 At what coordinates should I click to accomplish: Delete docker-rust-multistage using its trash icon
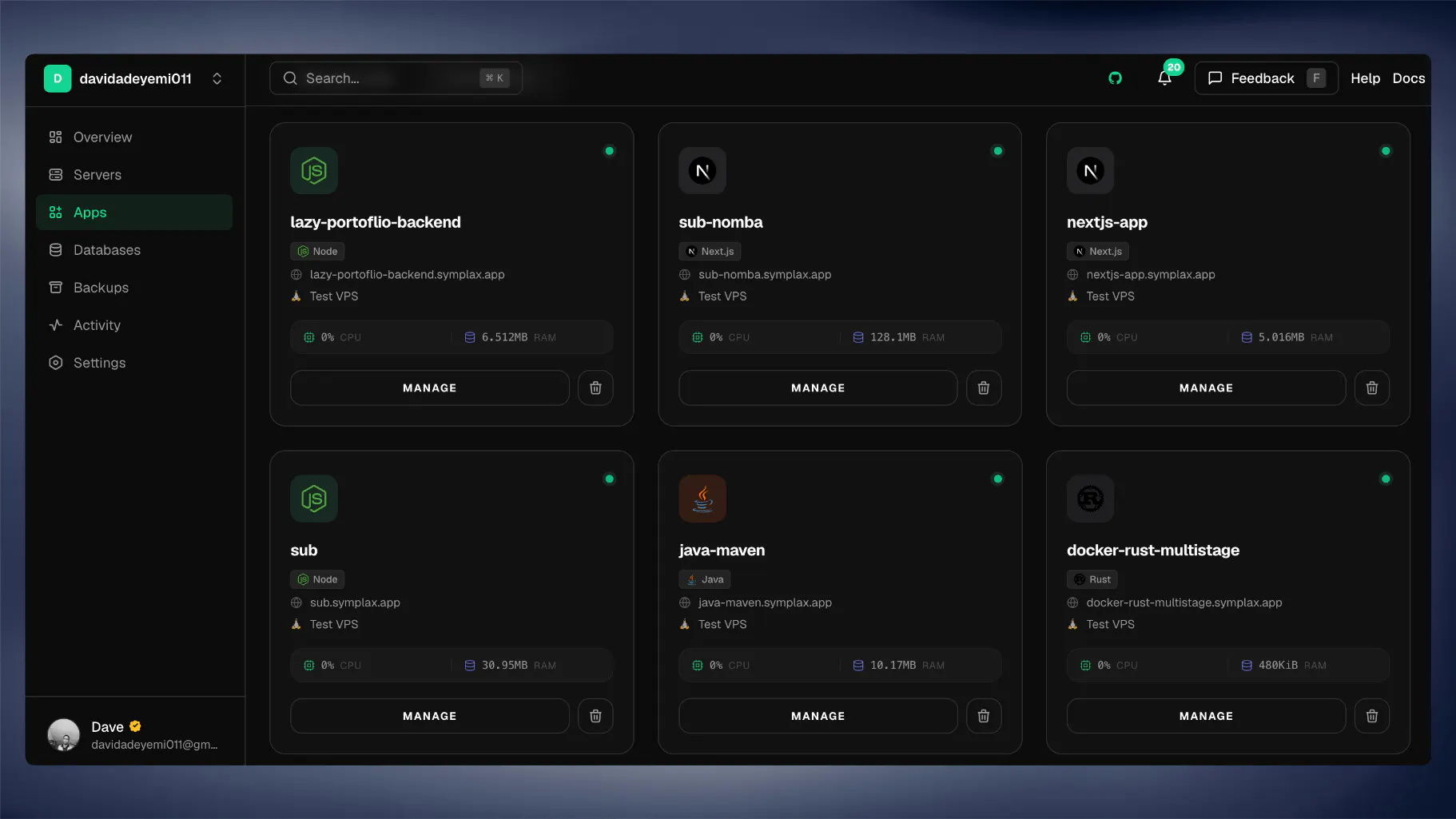pos(1372,716)
